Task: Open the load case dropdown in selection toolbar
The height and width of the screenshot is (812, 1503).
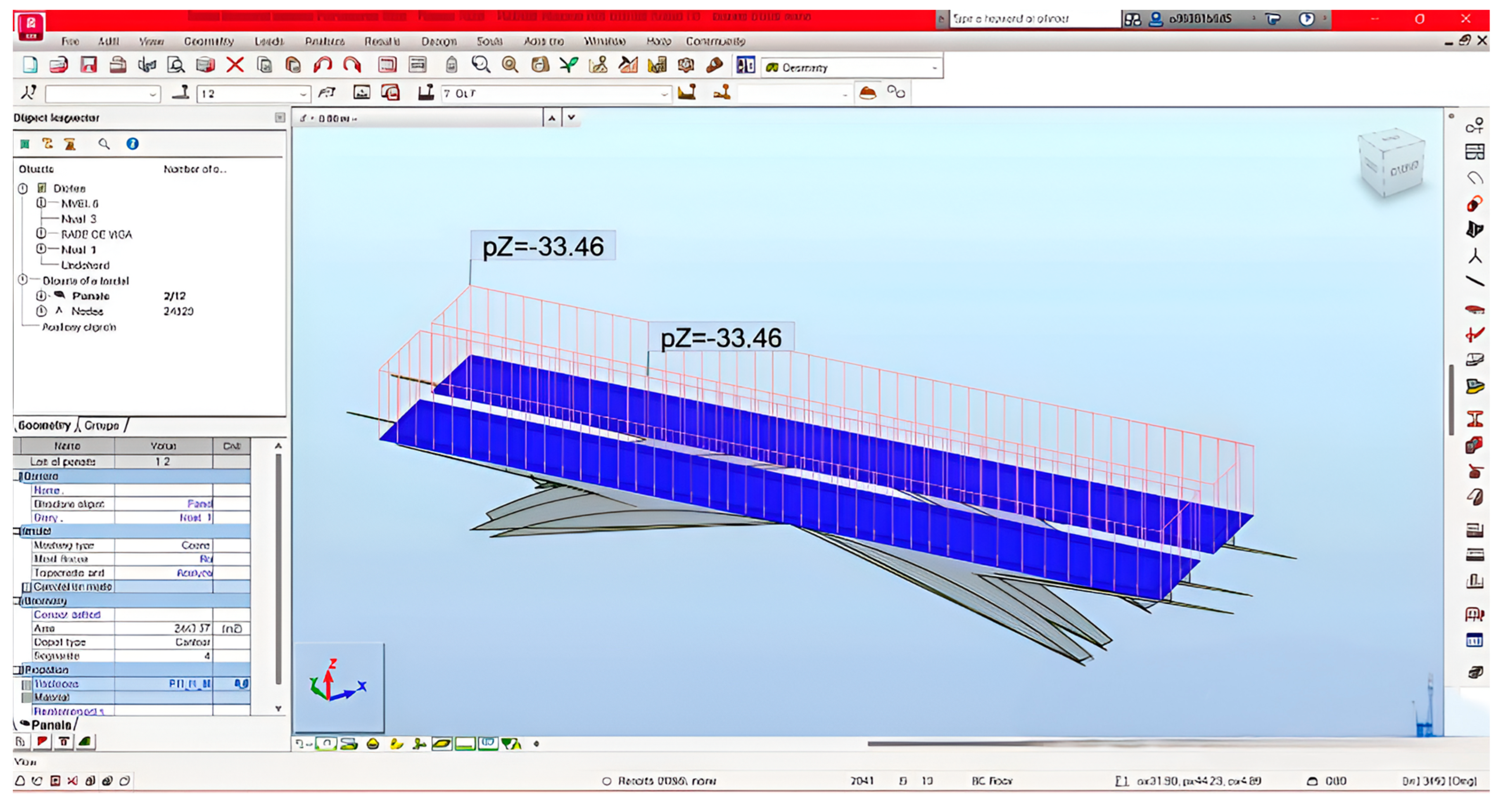Action: 664,94
